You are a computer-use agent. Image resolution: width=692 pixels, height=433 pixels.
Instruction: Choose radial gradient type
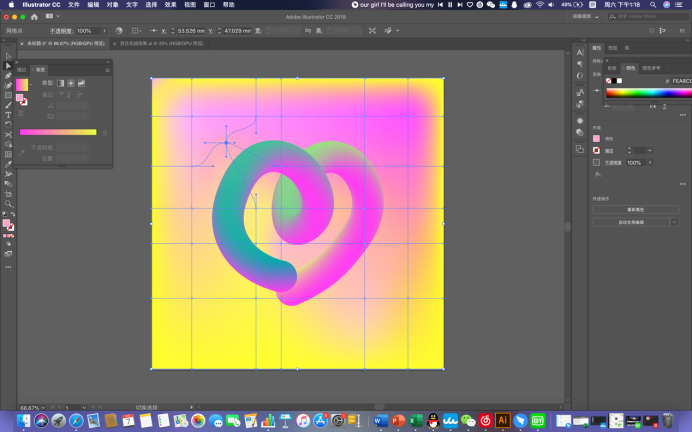[71, 83]
